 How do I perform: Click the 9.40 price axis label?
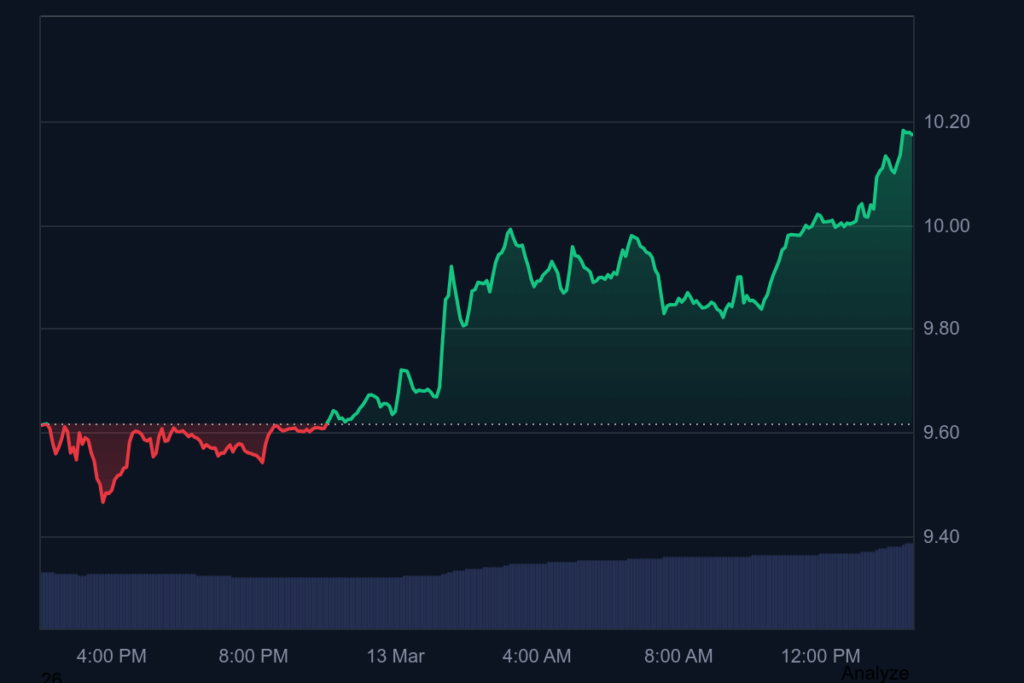946,537
